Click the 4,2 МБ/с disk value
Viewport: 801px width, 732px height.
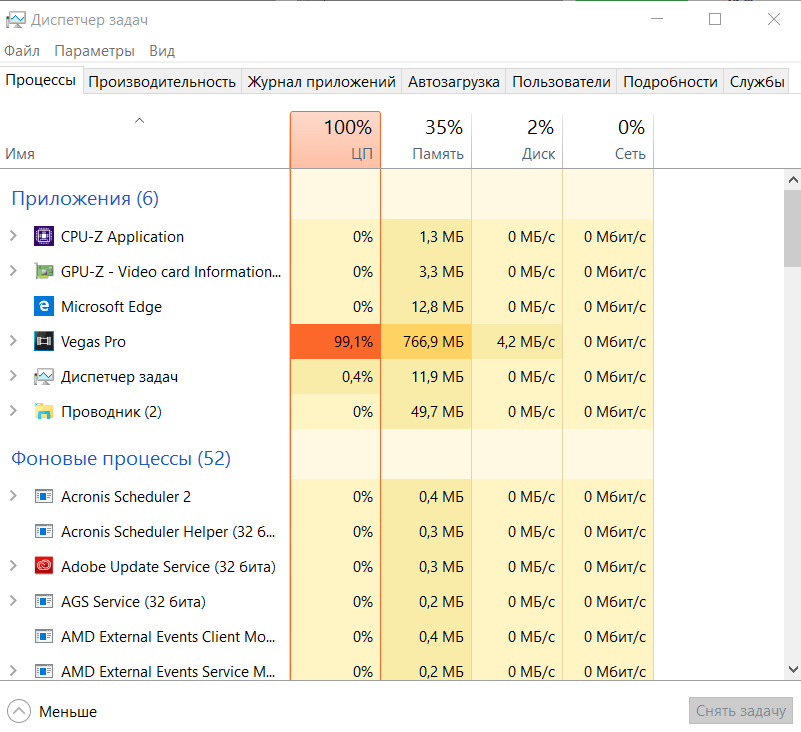526,342
